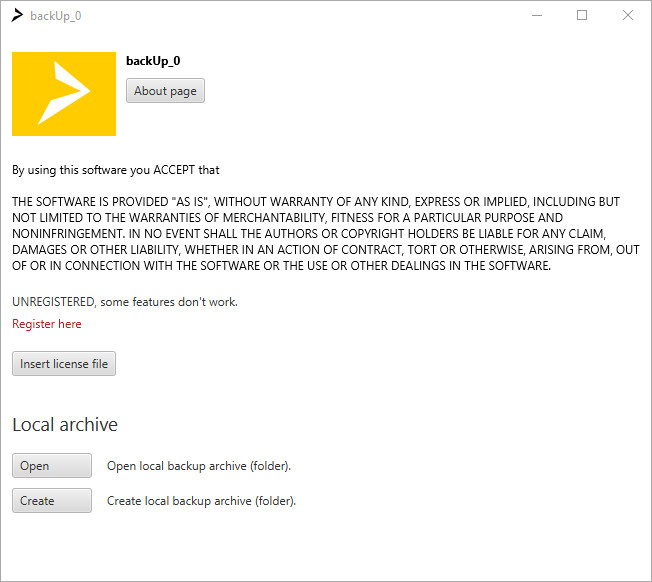Click the title bar arrow app icon
652x582 pixels.
click(17, 15)
